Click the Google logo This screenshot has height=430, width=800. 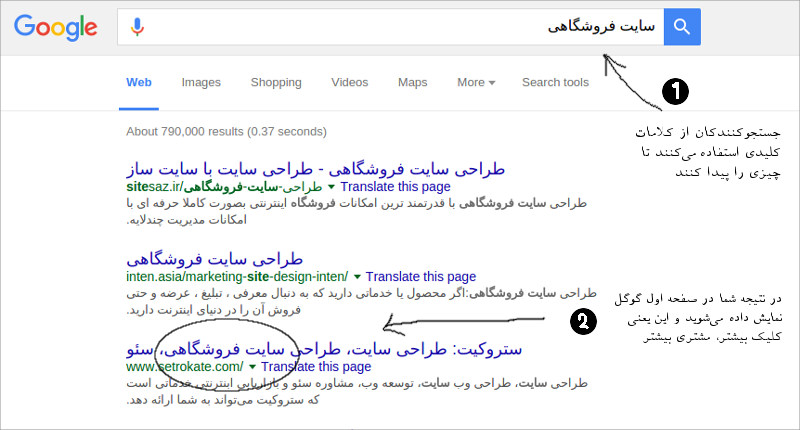coord(56,27)
